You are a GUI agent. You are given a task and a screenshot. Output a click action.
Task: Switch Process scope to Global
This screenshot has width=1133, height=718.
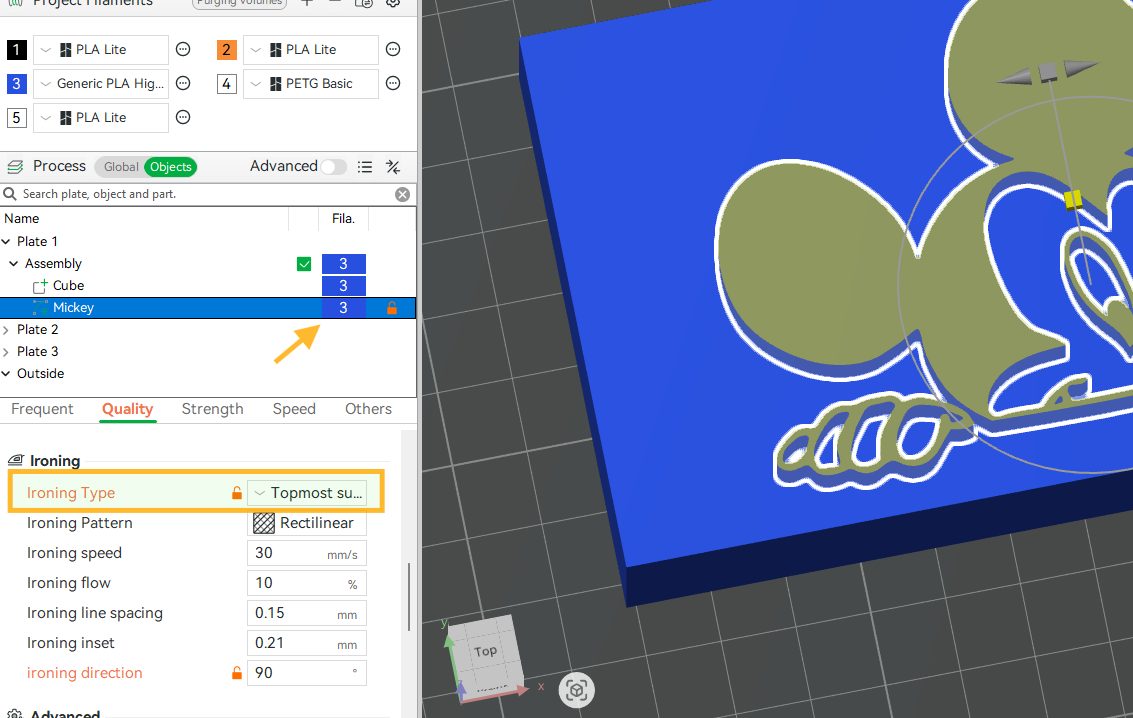121,167
